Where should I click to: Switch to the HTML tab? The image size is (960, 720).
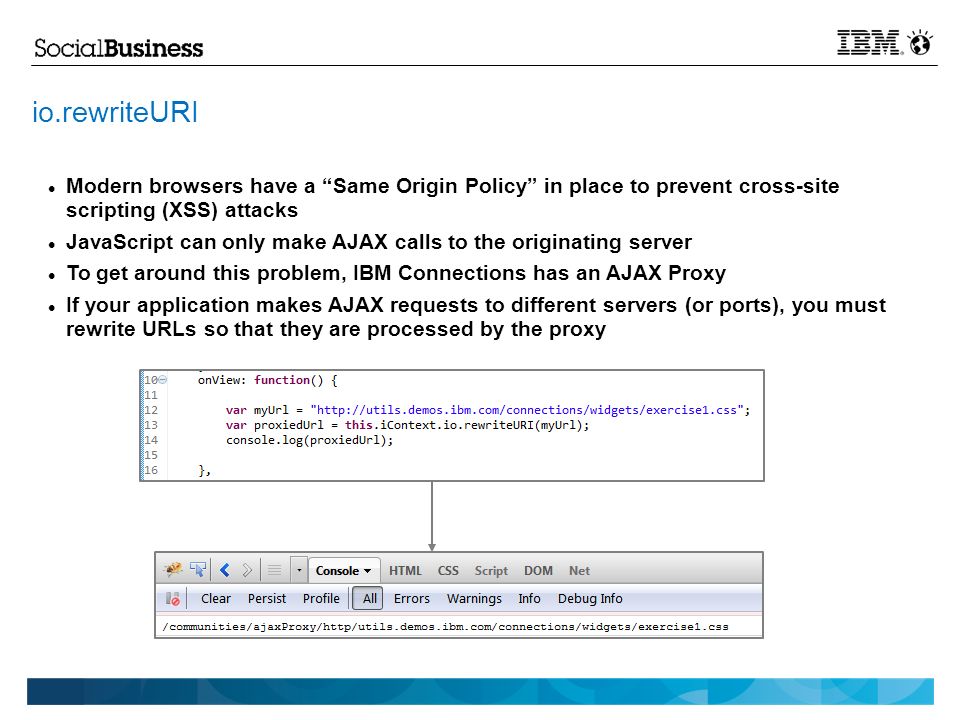click(405, 570)
